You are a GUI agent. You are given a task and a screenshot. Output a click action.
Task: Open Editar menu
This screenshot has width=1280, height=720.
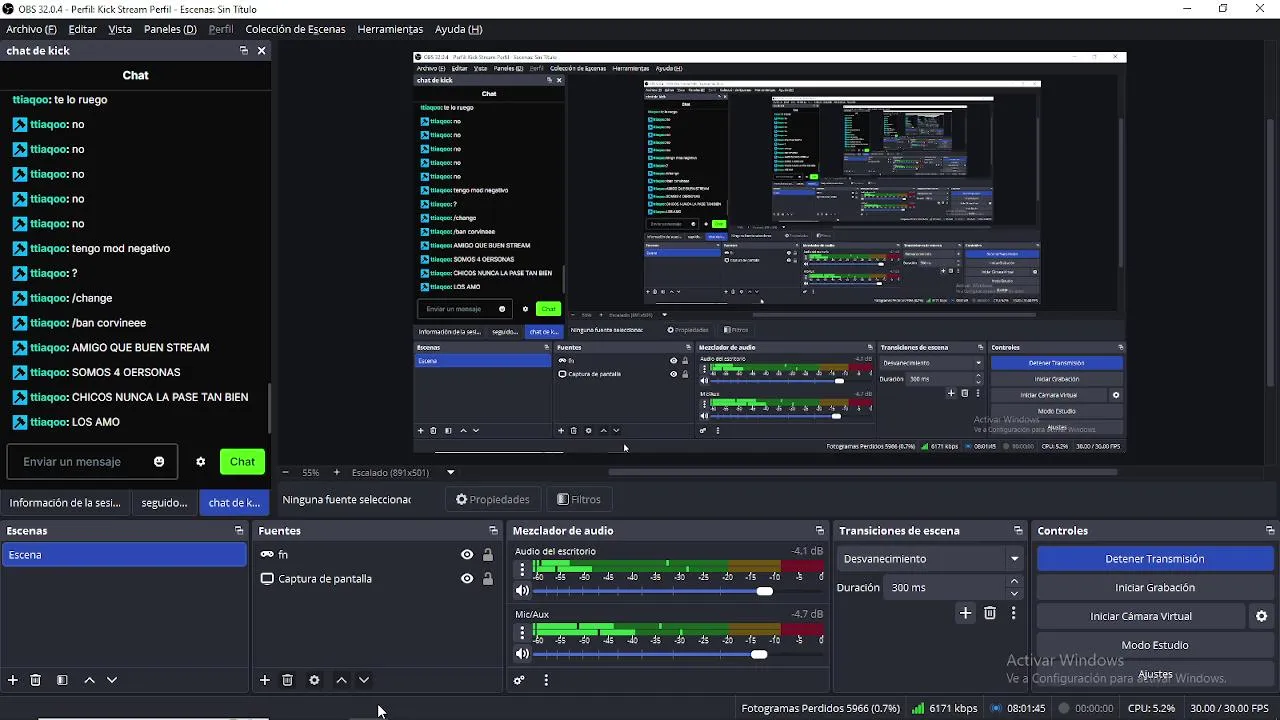pos(82,29)
